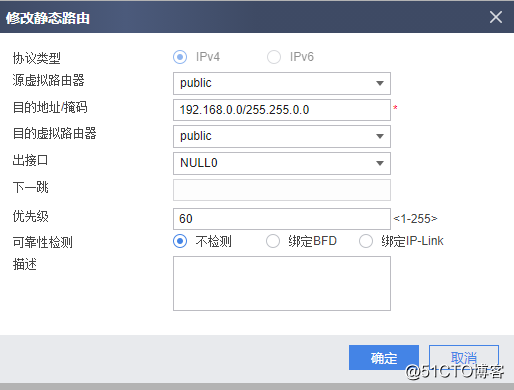Select the 绑定IP-Link radio button
Screen dimensions: 514x390
coord(366,241)
